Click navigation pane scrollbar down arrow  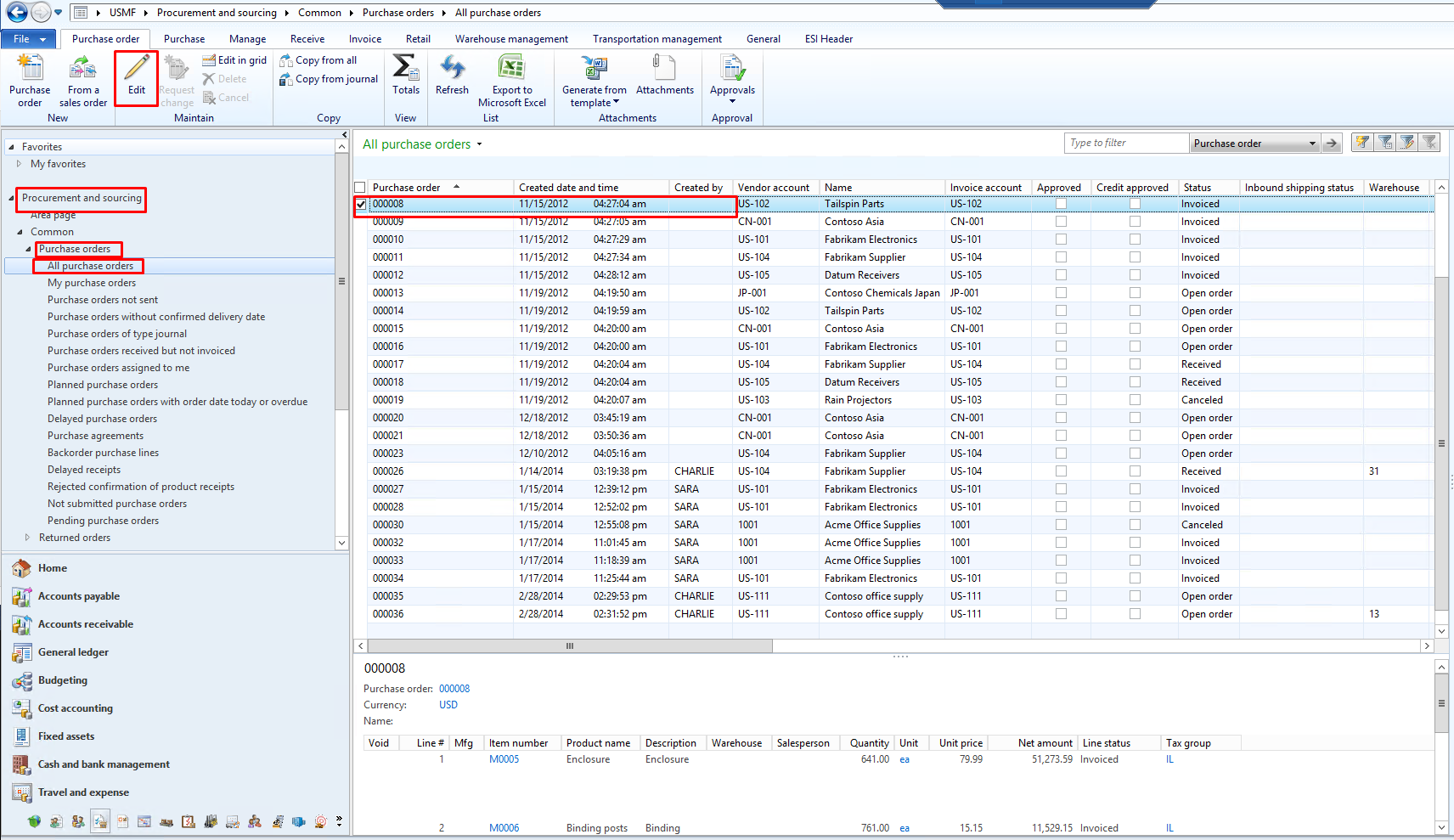[341, 543]
